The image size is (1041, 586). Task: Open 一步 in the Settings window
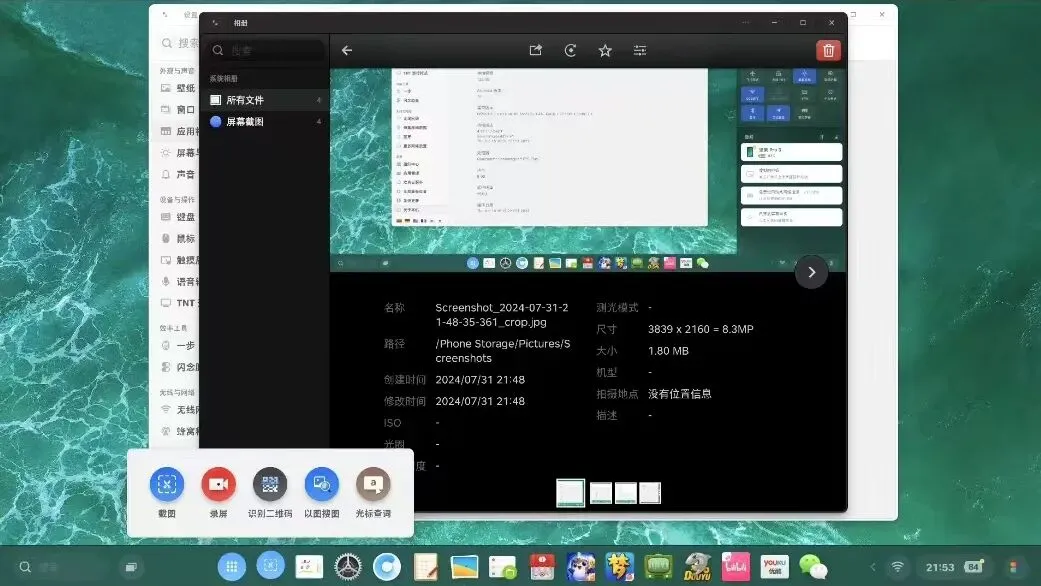[179, 346]
